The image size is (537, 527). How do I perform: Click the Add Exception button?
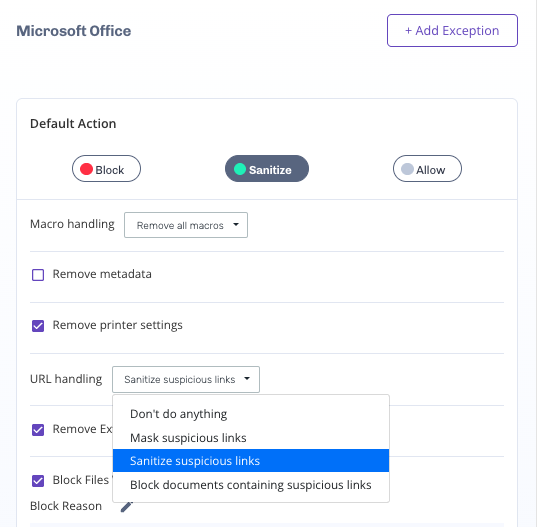[x=452, y=30]
